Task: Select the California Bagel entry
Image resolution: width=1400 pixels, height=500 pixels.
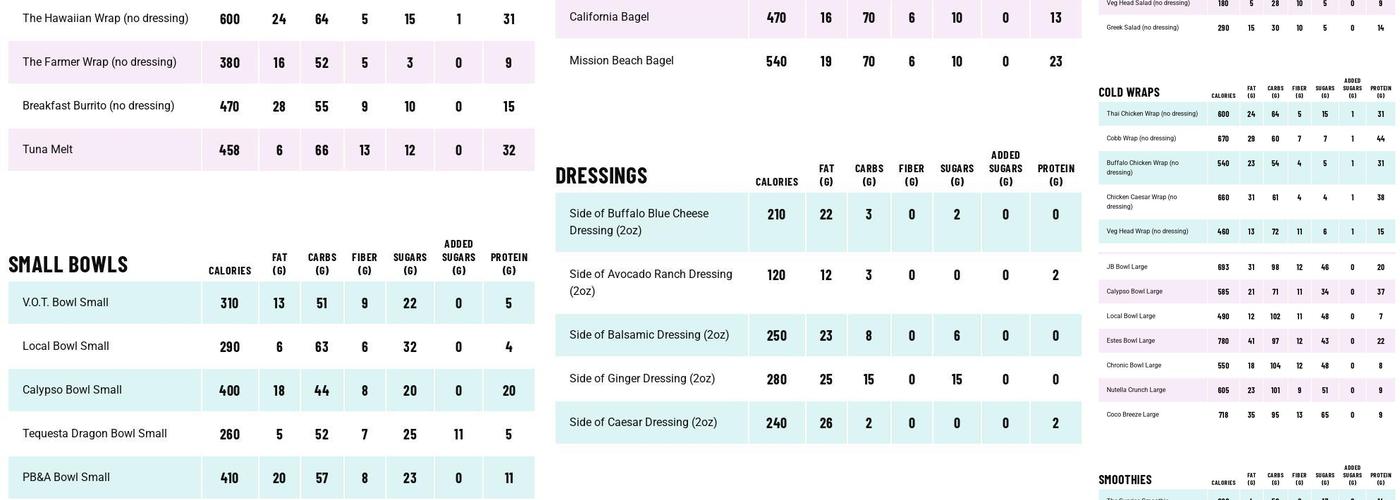Action: pos(609,17)
